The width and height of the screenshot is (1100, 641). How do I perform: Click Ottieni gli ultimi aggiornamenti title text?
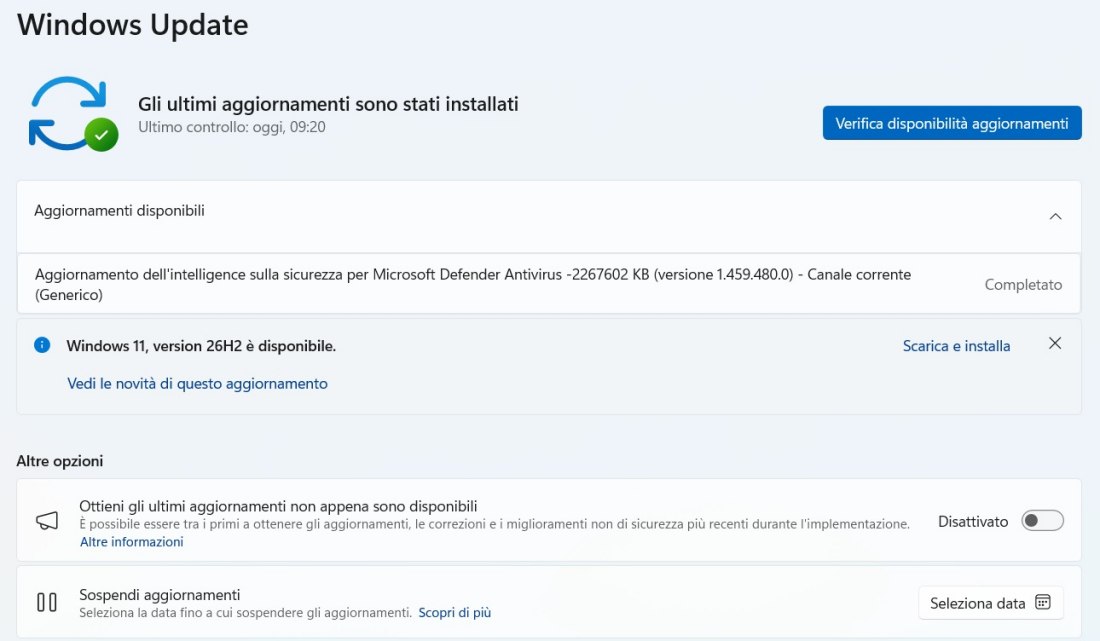[x=278, y=506]
